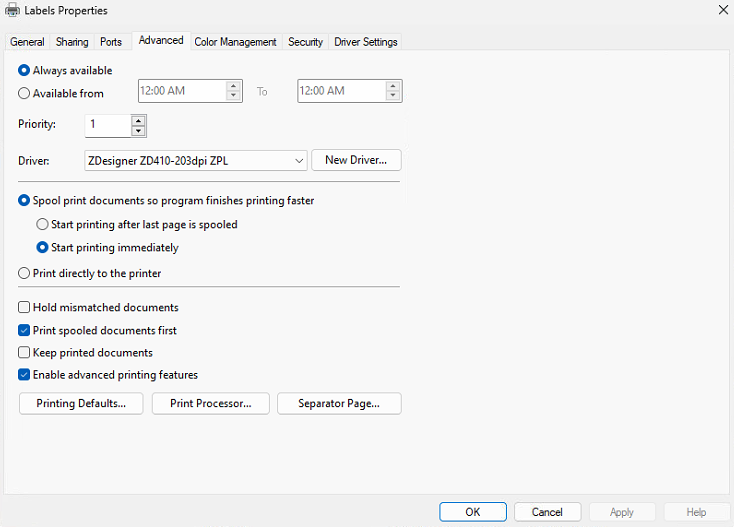Screen dimensions: 734x527
Task: Choose Print directly to the printer
Action: coord(25,273)
